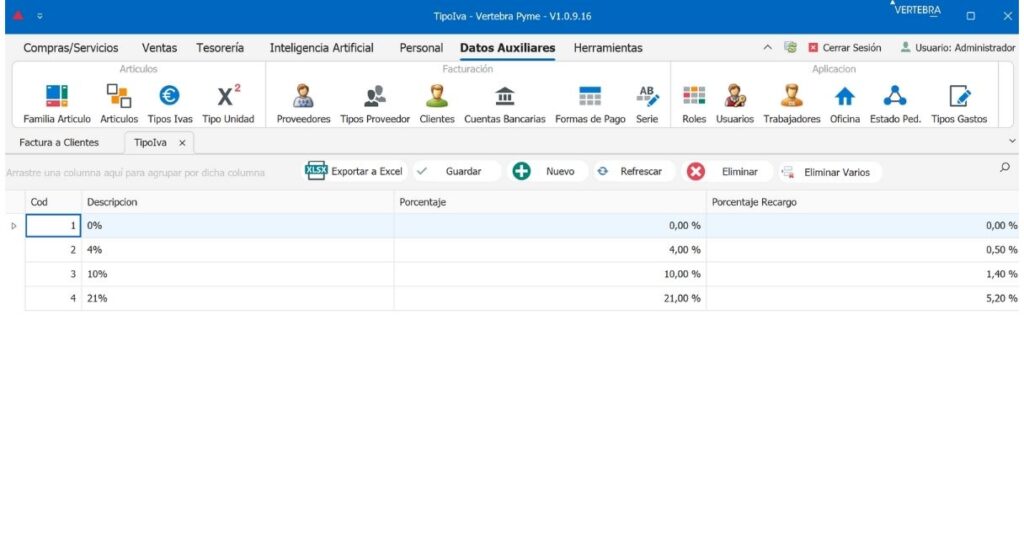This screenshot has height=550, width=1024.
Task: Collapse the ribbon with the up chevron
Action: pos(767,47)
